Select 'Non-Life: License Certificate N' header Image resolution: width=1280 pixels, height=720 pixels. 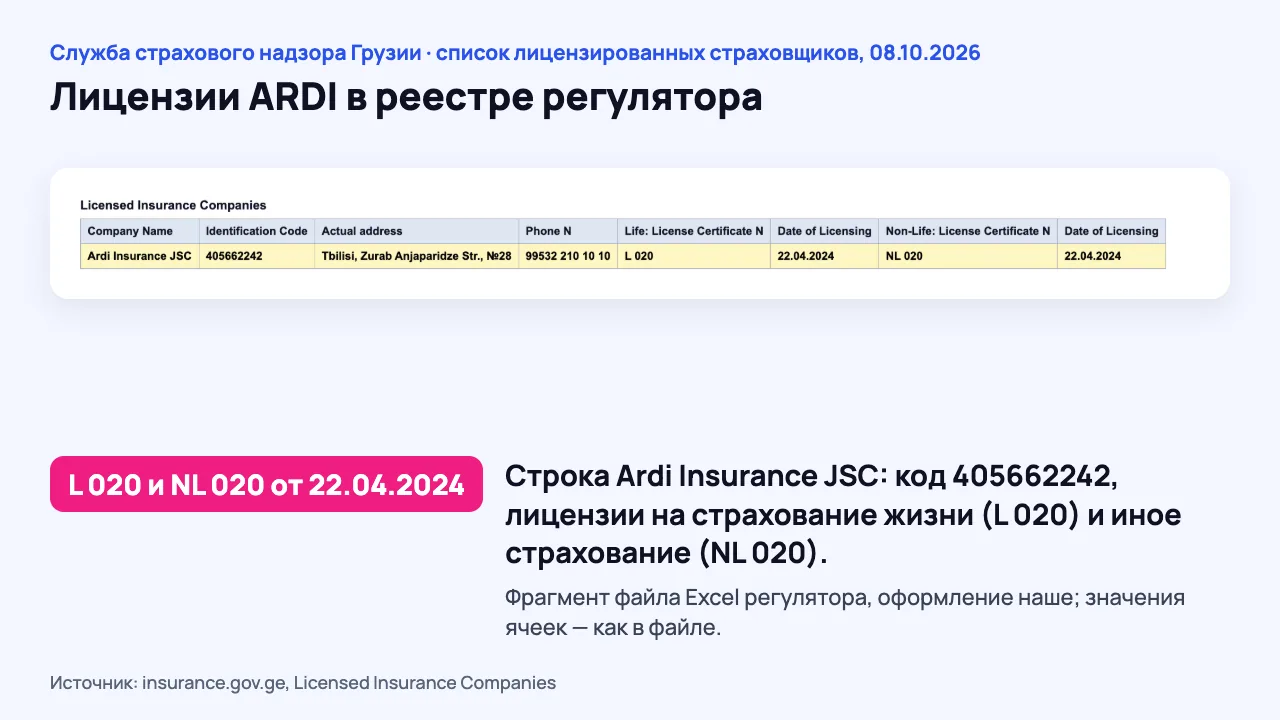(968, 231)
